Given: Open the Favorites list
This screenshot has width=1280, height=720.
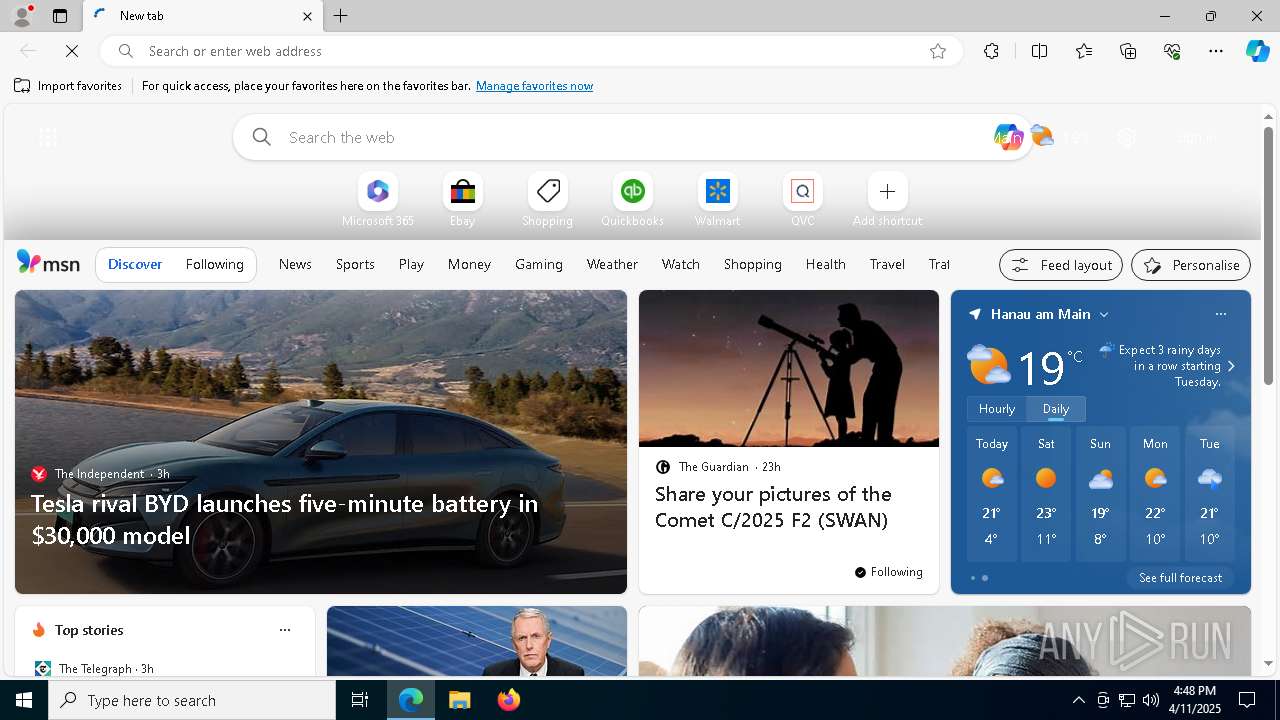Looking at the screenshot, I should tap(1084, 51).
